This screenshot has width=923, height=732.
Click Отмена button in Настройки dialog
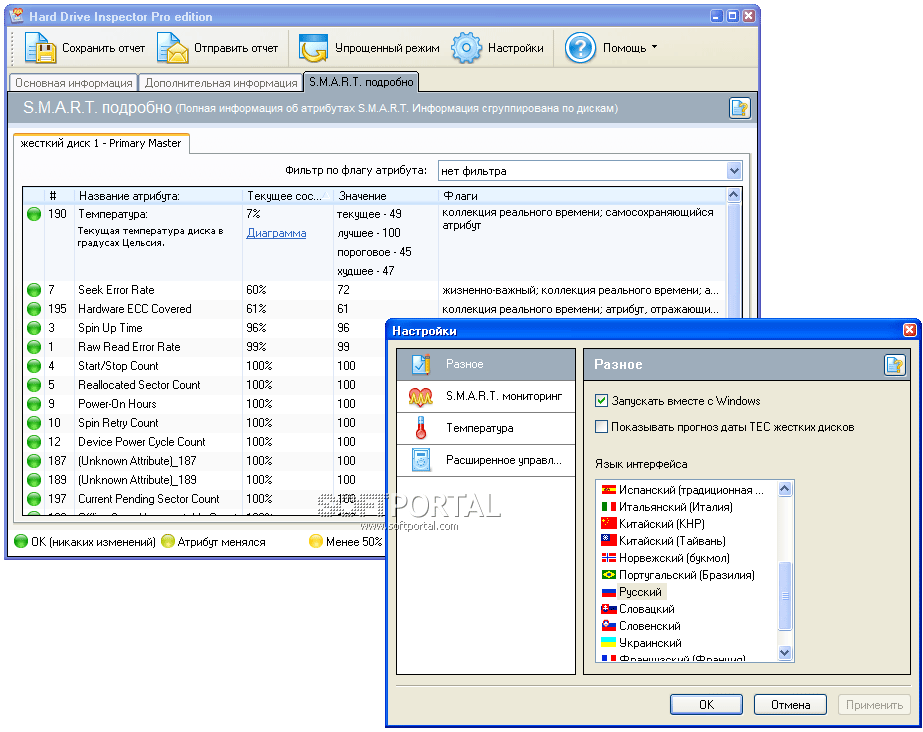(x=790, y=704)
